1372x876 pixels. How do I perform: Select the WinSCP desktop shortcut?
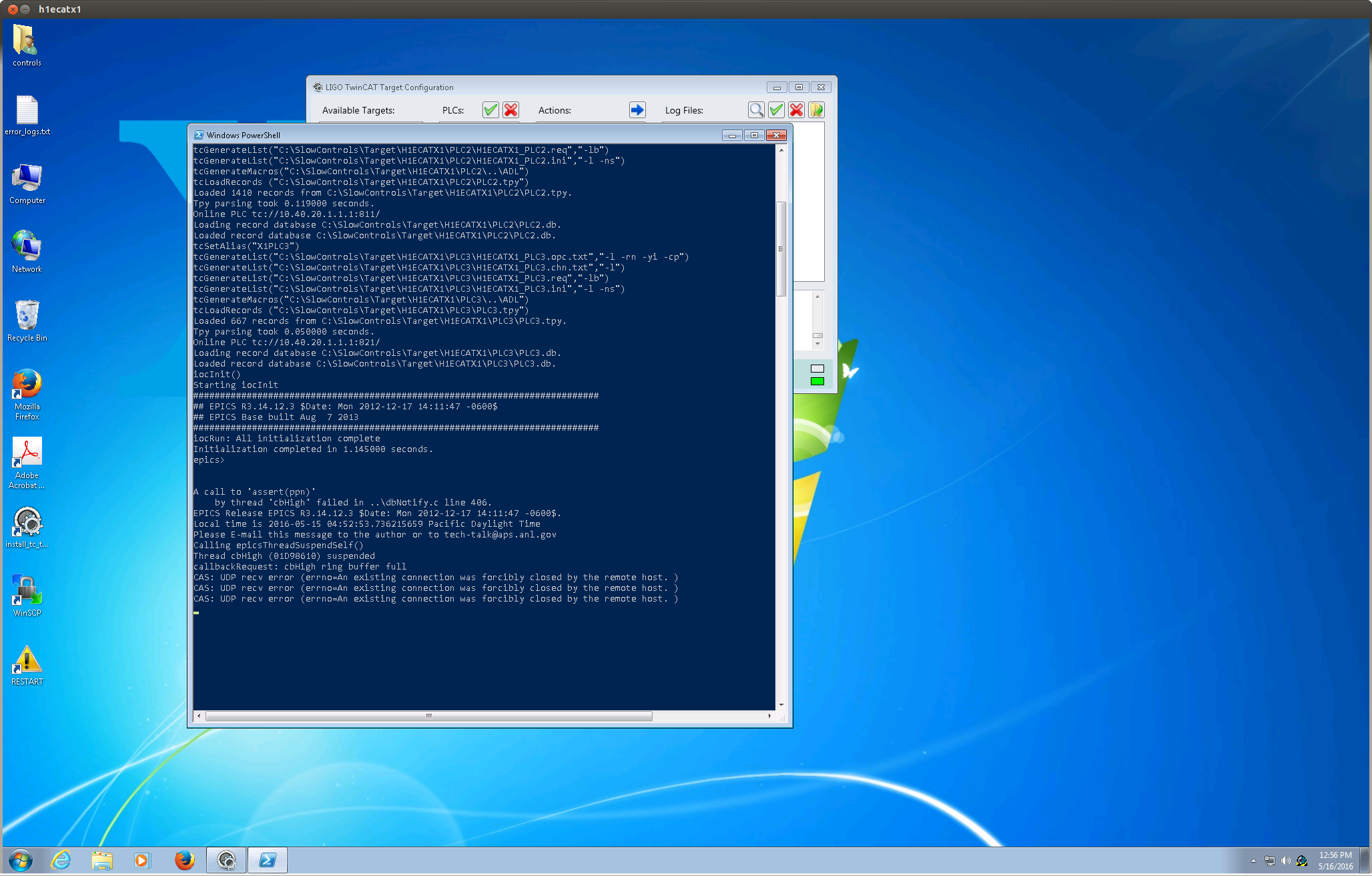27,596
